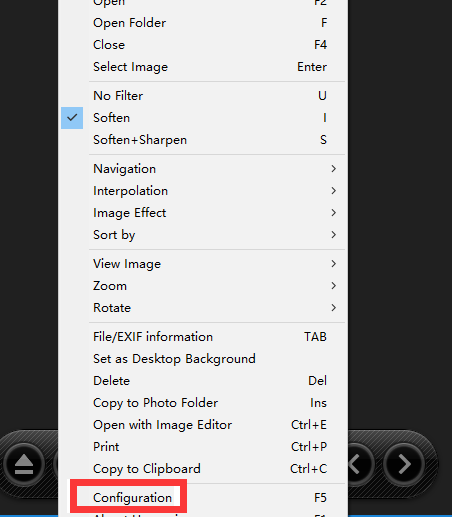This screenshot has height=517, width=452.
Task: Open the Sort by submenu
Action: [203, 235]
